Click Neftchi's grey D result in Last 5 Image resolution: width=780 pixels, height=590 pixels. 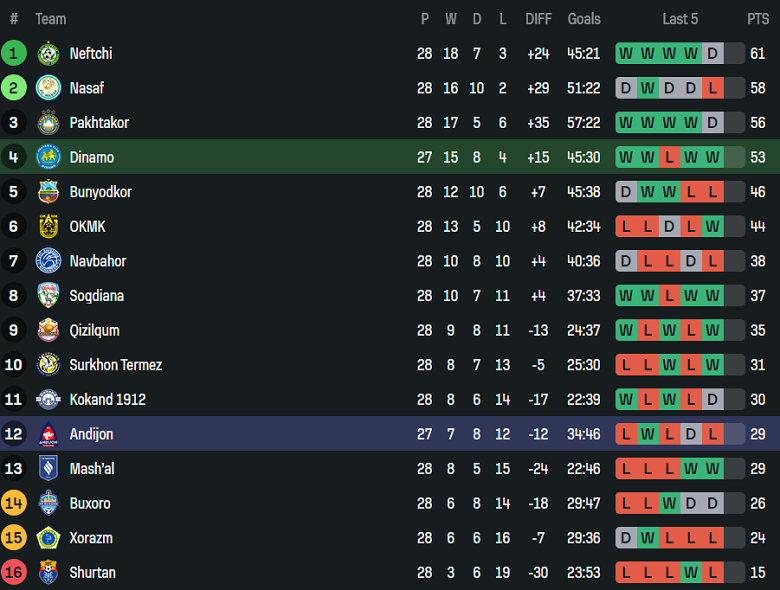[x=713, y=54]
